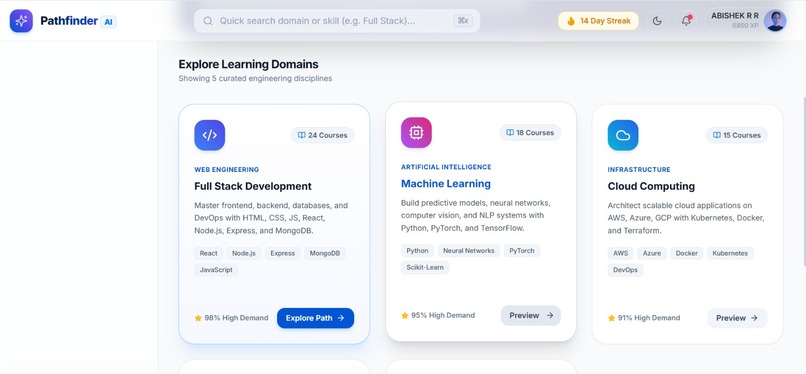Select the Express skill tag
Viewport: 806px width, 374px height.
click(283, 253)
